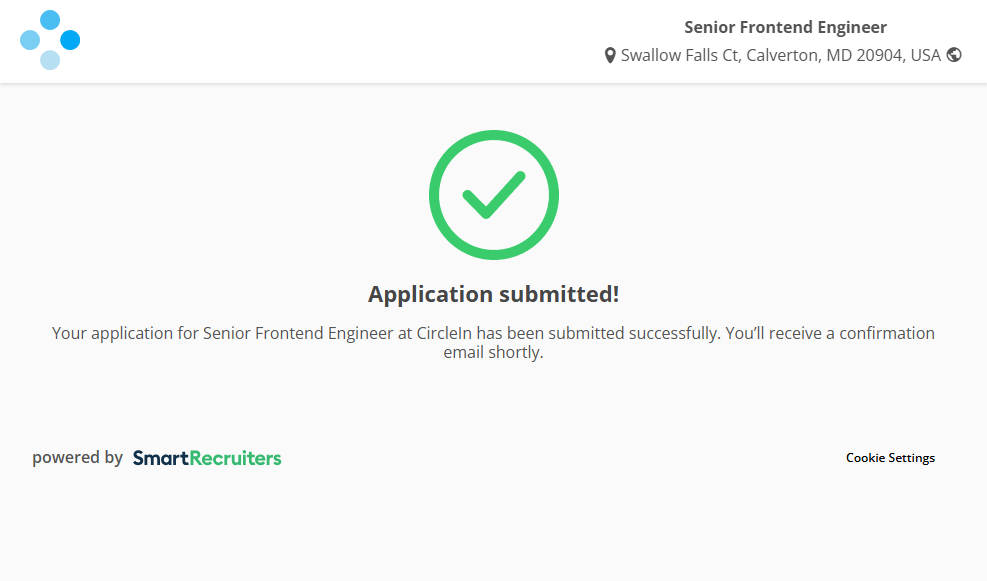
Task: Click "Calverton, MD 20904" in the location
Action: click(x=824, y=55)
